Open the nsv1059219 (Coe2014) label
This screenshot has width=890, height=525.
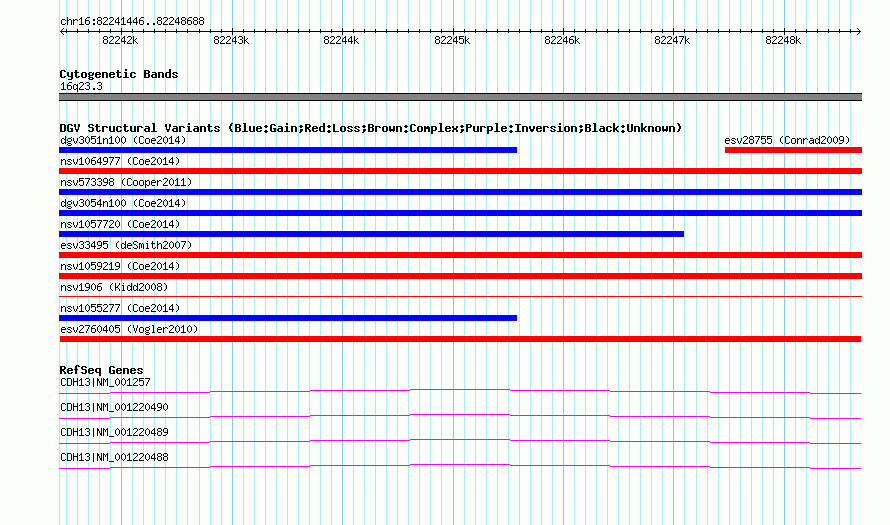120,266
